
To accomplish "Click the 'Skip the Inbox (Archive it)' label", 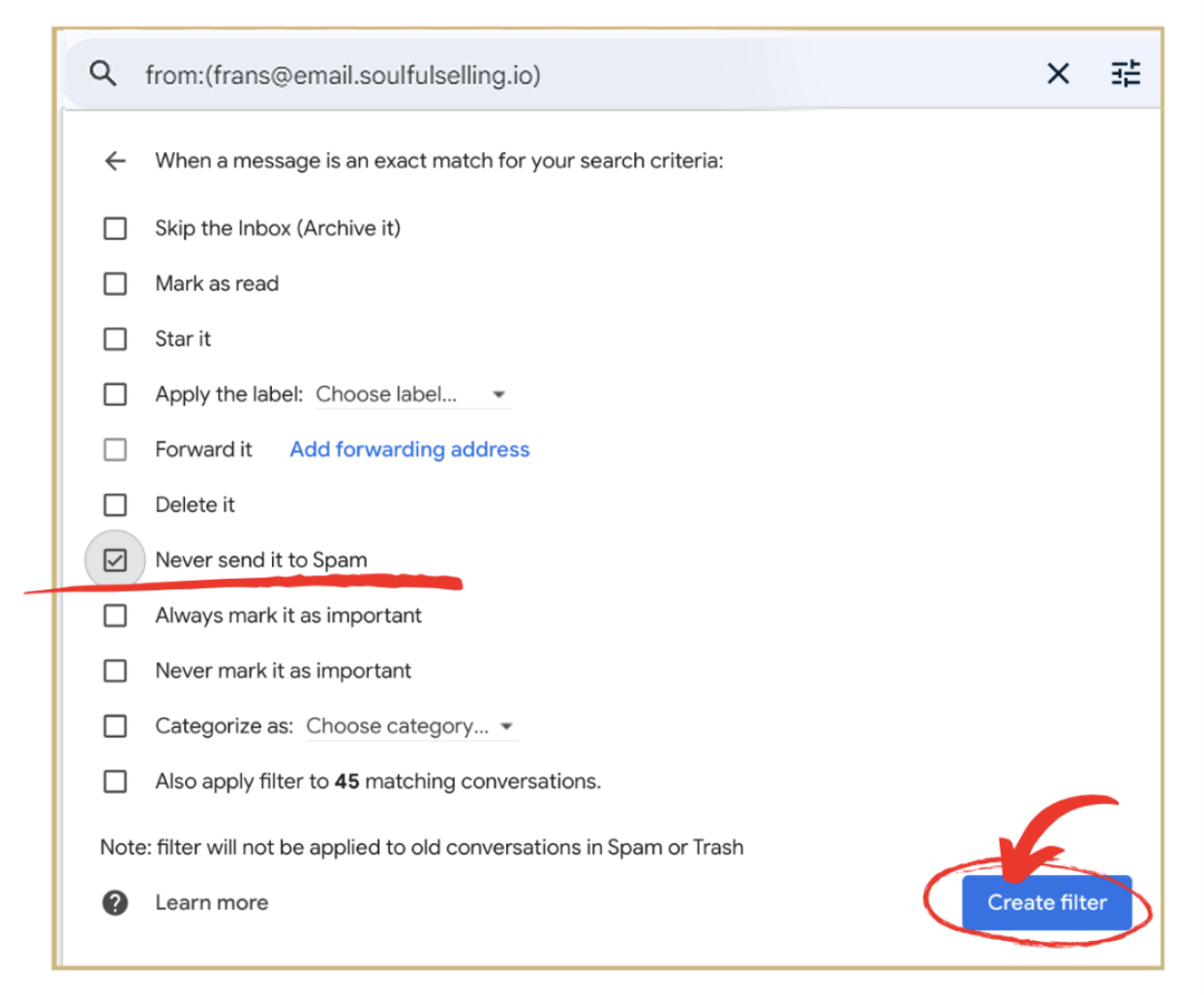I will pos(278,228).
